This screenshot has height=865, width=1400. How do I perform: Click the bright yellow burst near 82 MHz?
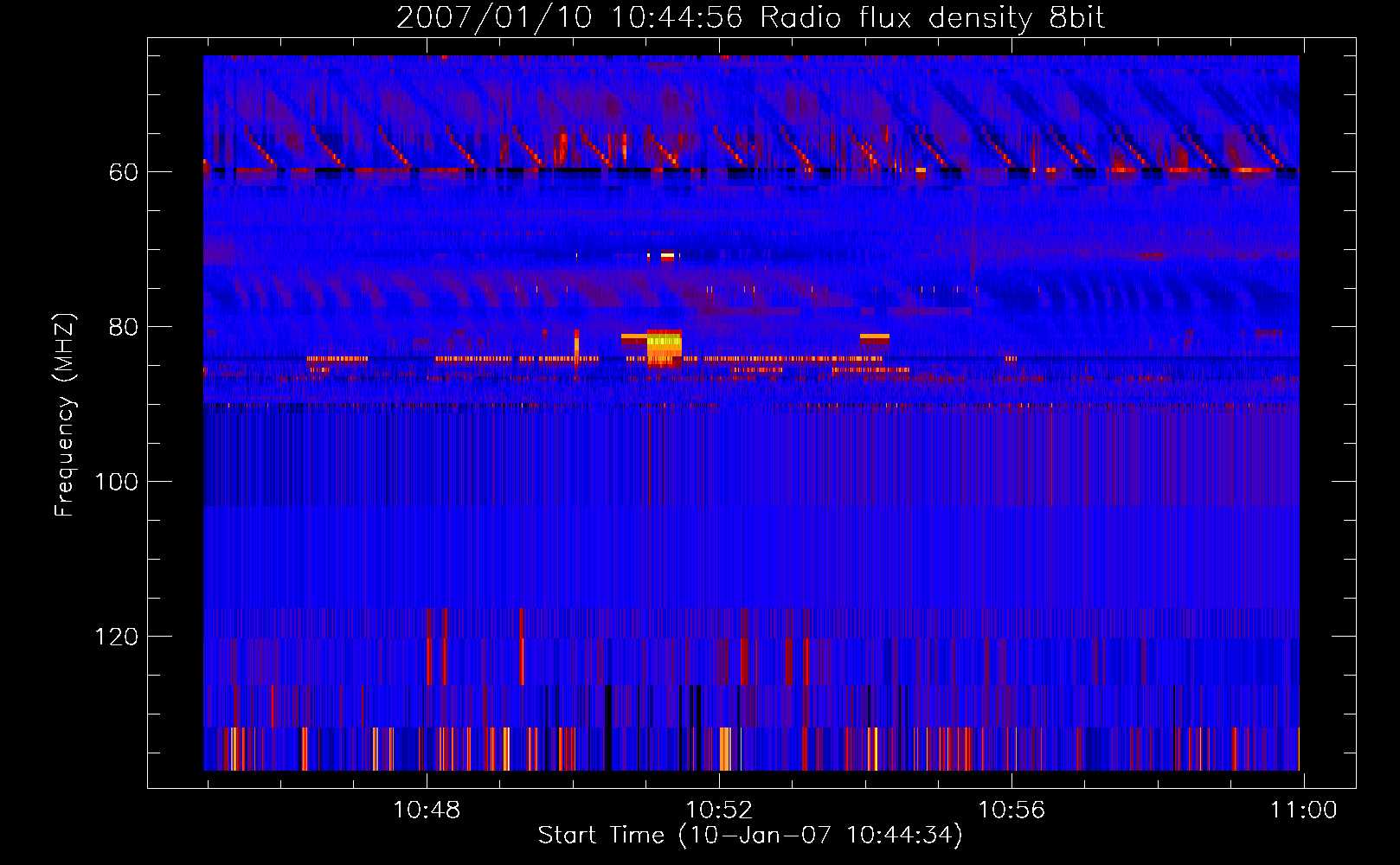point(665,348)
